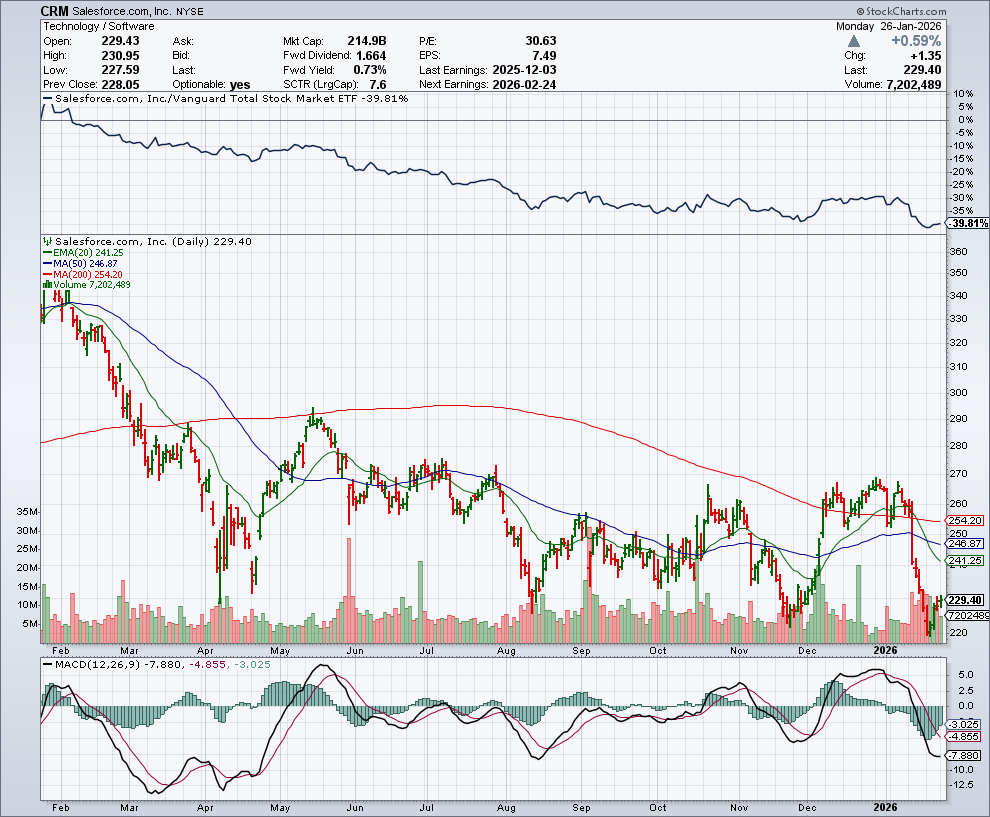
Task: Click the -4.855 signal tag on the MACD axis
Action: [964, 736]
